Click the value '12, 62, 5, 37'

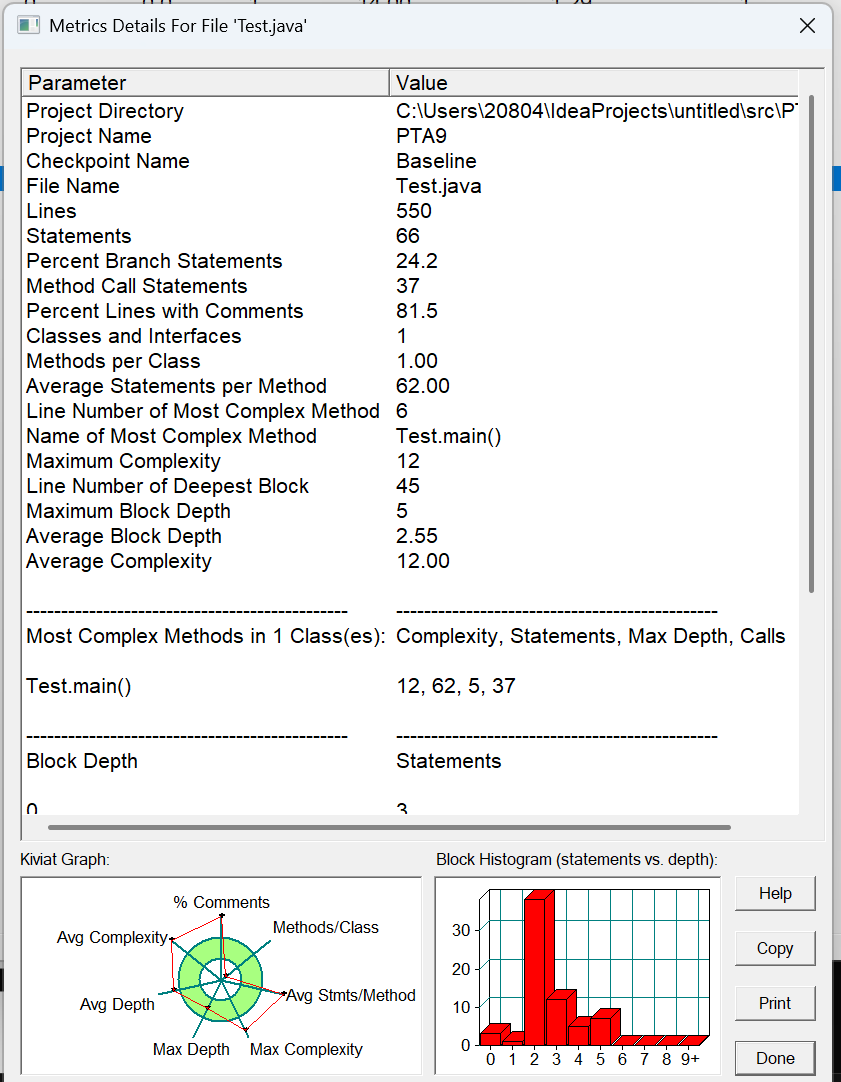pos(455,686)
